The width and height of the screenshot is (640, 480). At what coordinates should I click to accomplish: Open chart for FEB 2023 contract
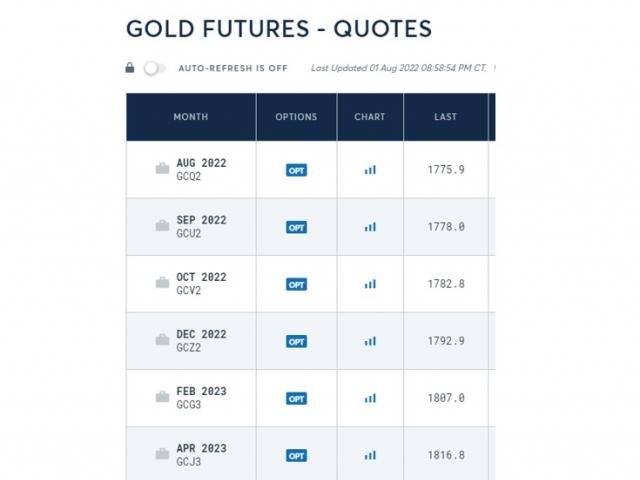(x=370, y=398)
